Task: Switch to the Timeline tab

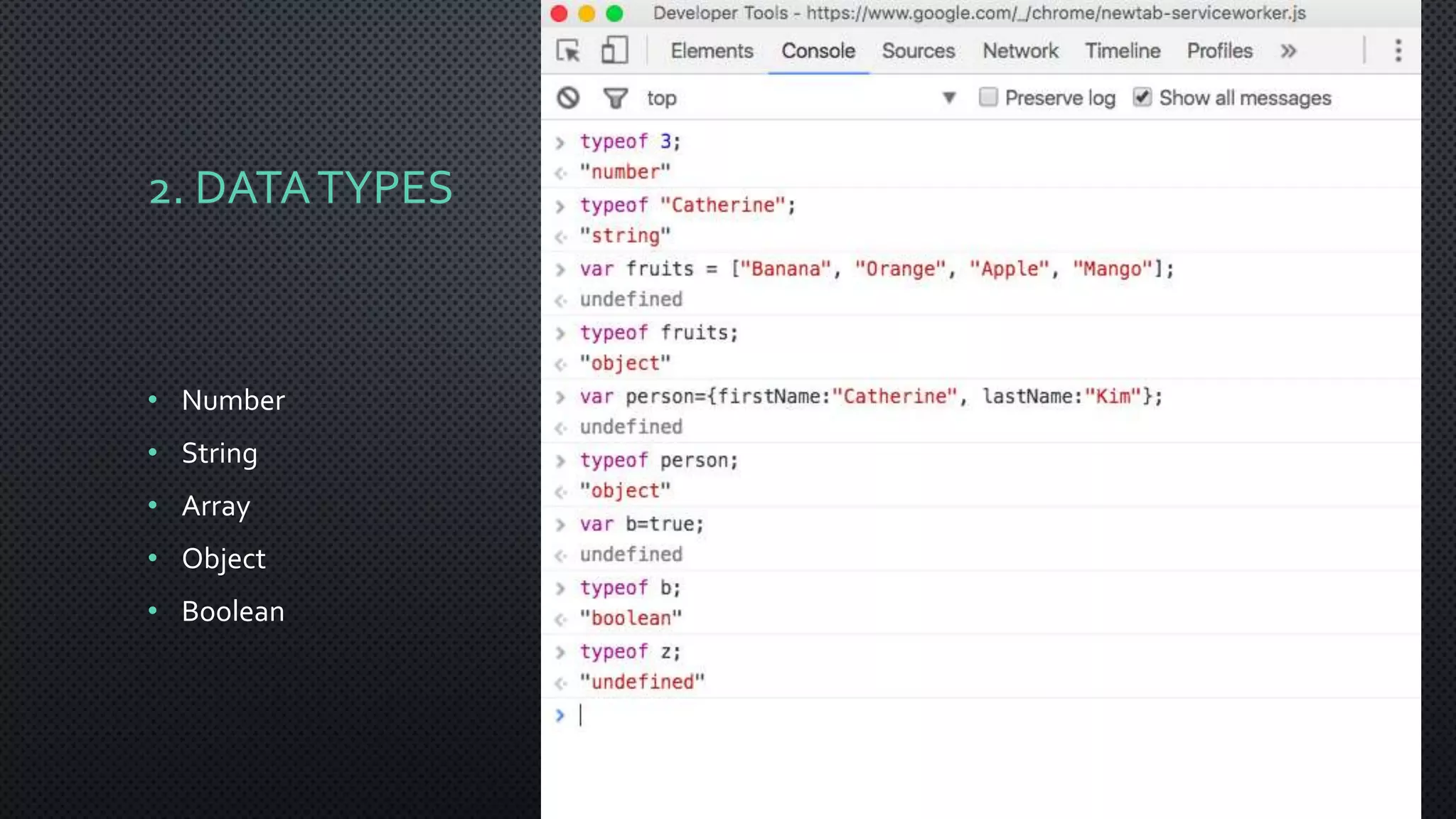Action: point(1122,51)
